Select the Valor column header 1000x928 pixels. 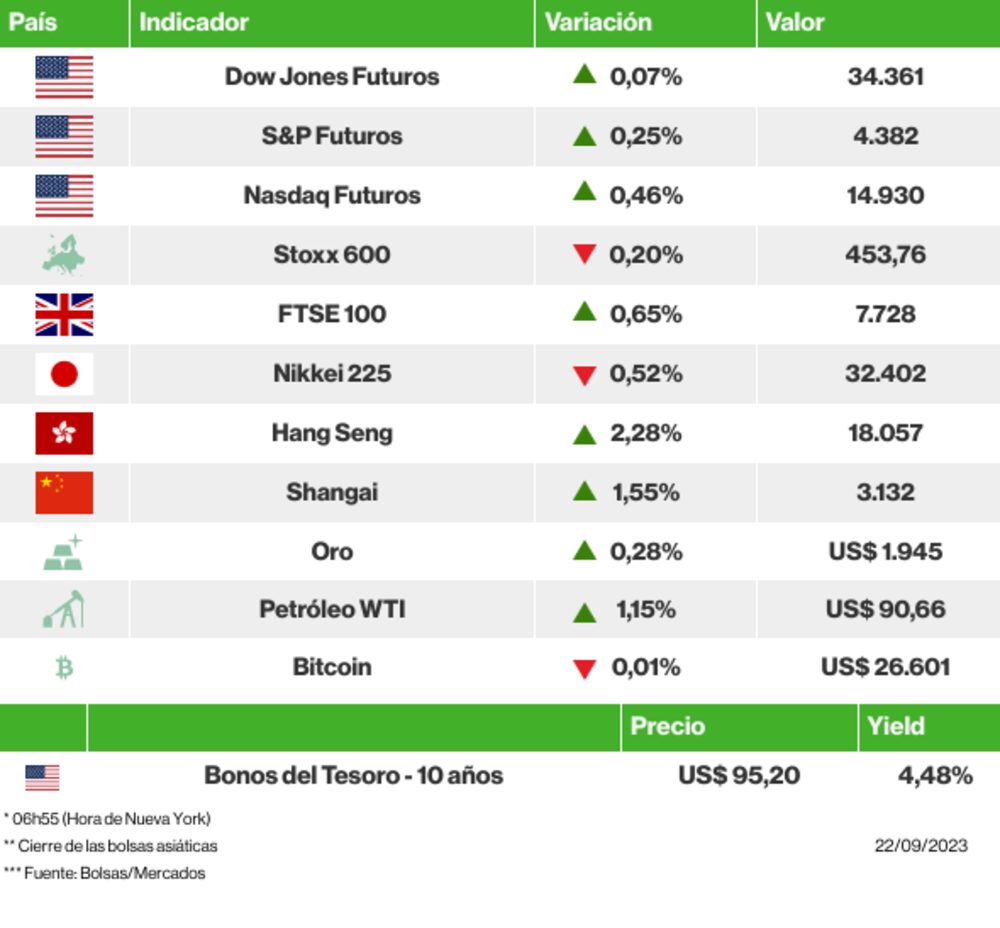tap(795, 22)
